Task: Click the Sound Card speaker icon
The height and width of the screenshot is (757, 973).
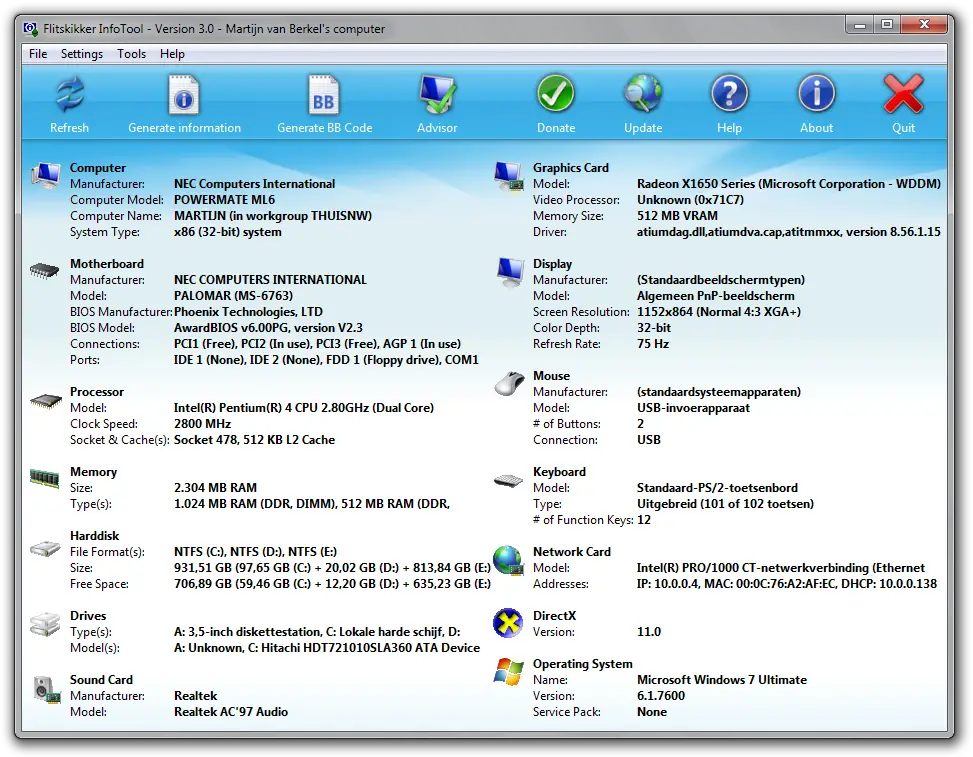Action: 45,688
